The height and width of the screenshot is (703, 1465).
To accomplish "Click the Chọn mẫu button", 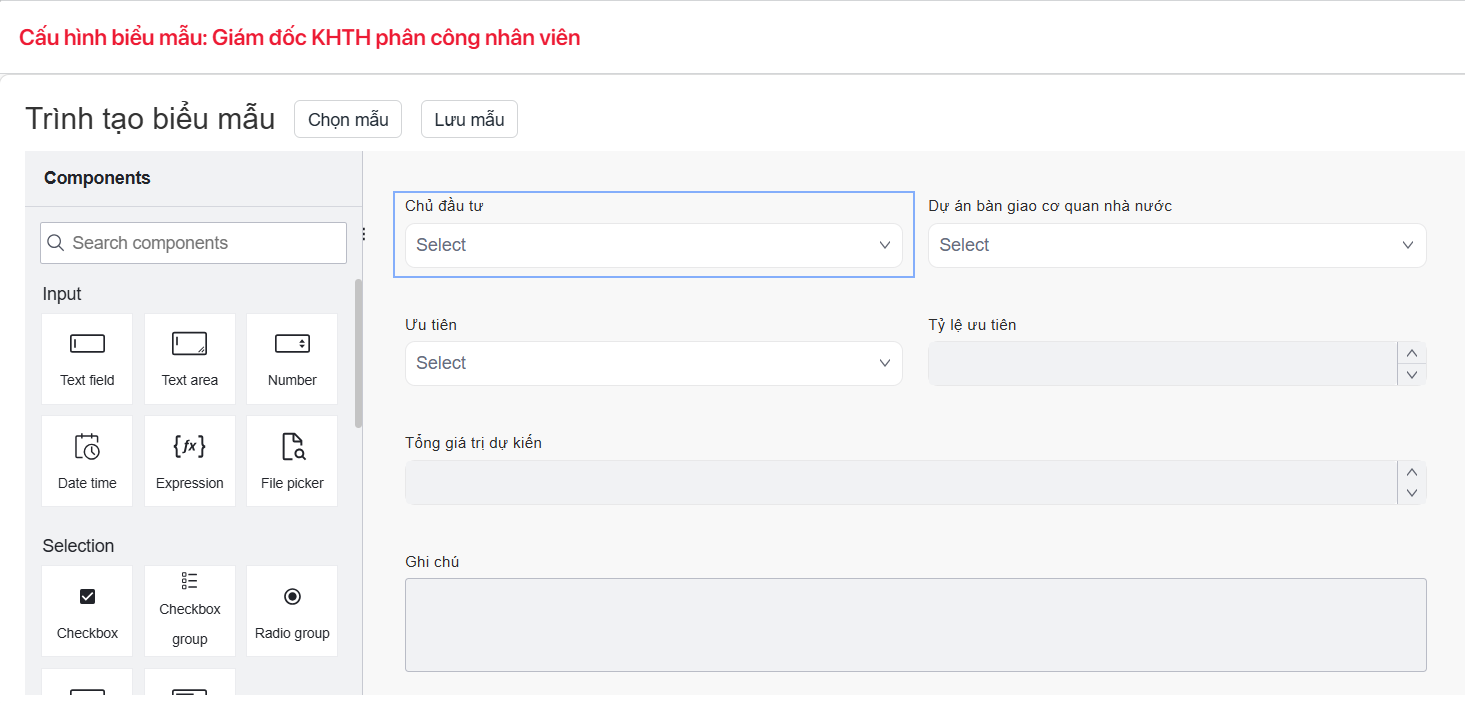I will (348, 120).
